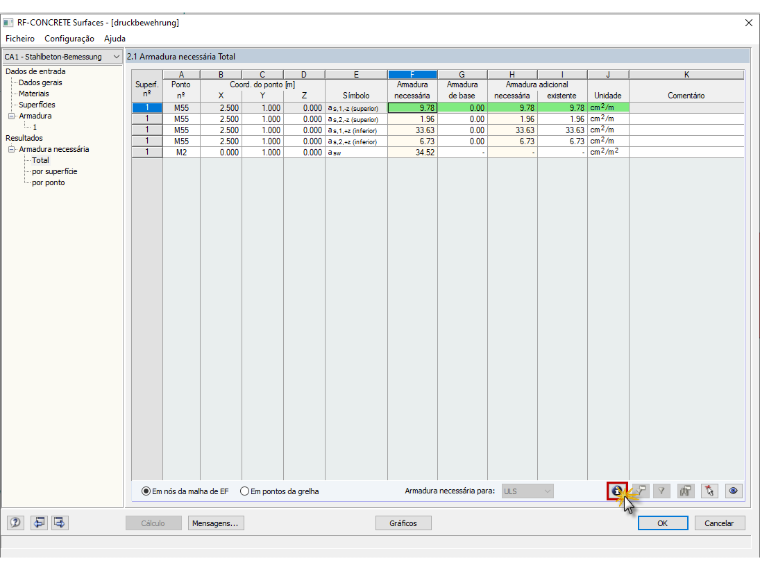The image size is (760, 570).
Task: Click cell value 34.52 in column F
Action: [412, 153]
